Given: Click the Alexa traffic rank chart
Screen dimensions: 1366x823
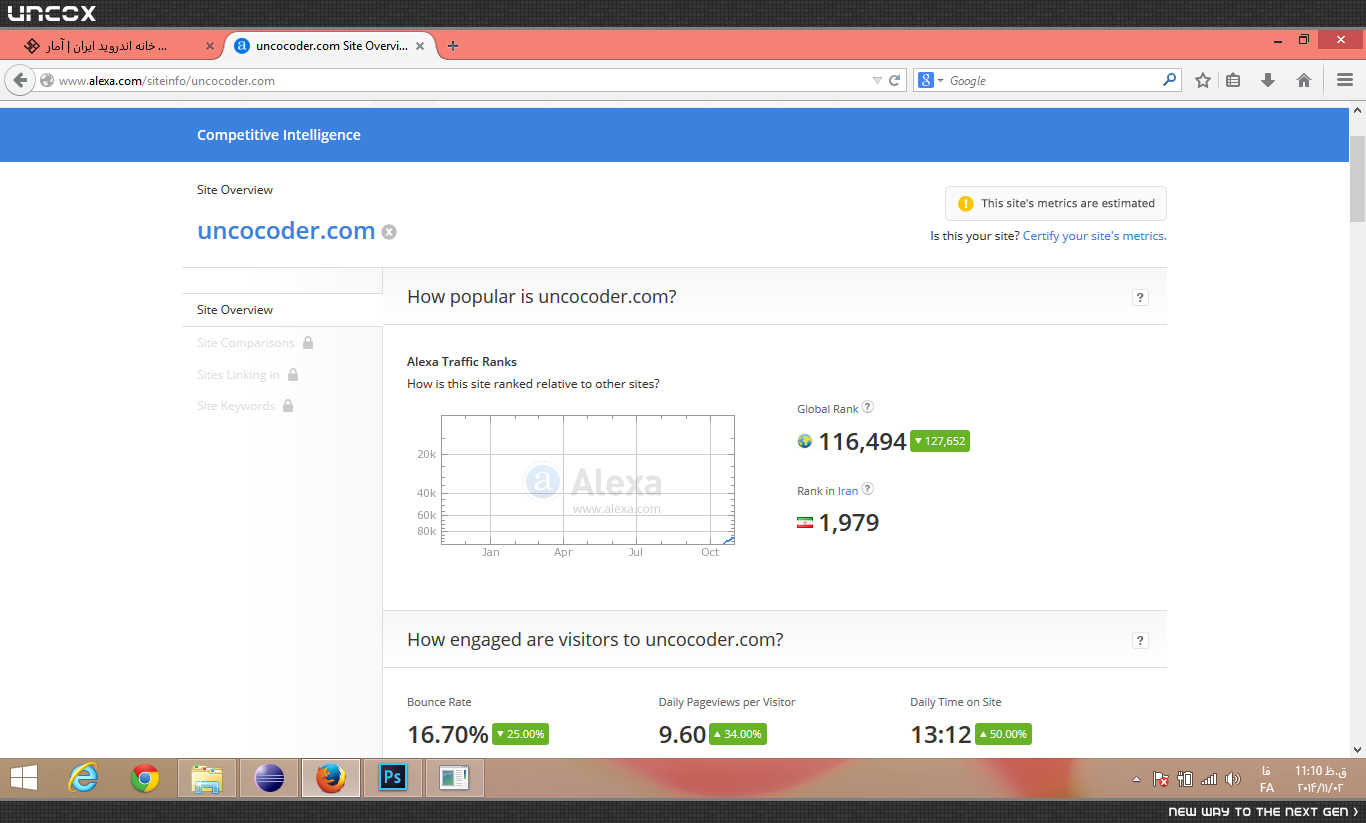Looking at the screenshot, I should click(x=588, y=480).
